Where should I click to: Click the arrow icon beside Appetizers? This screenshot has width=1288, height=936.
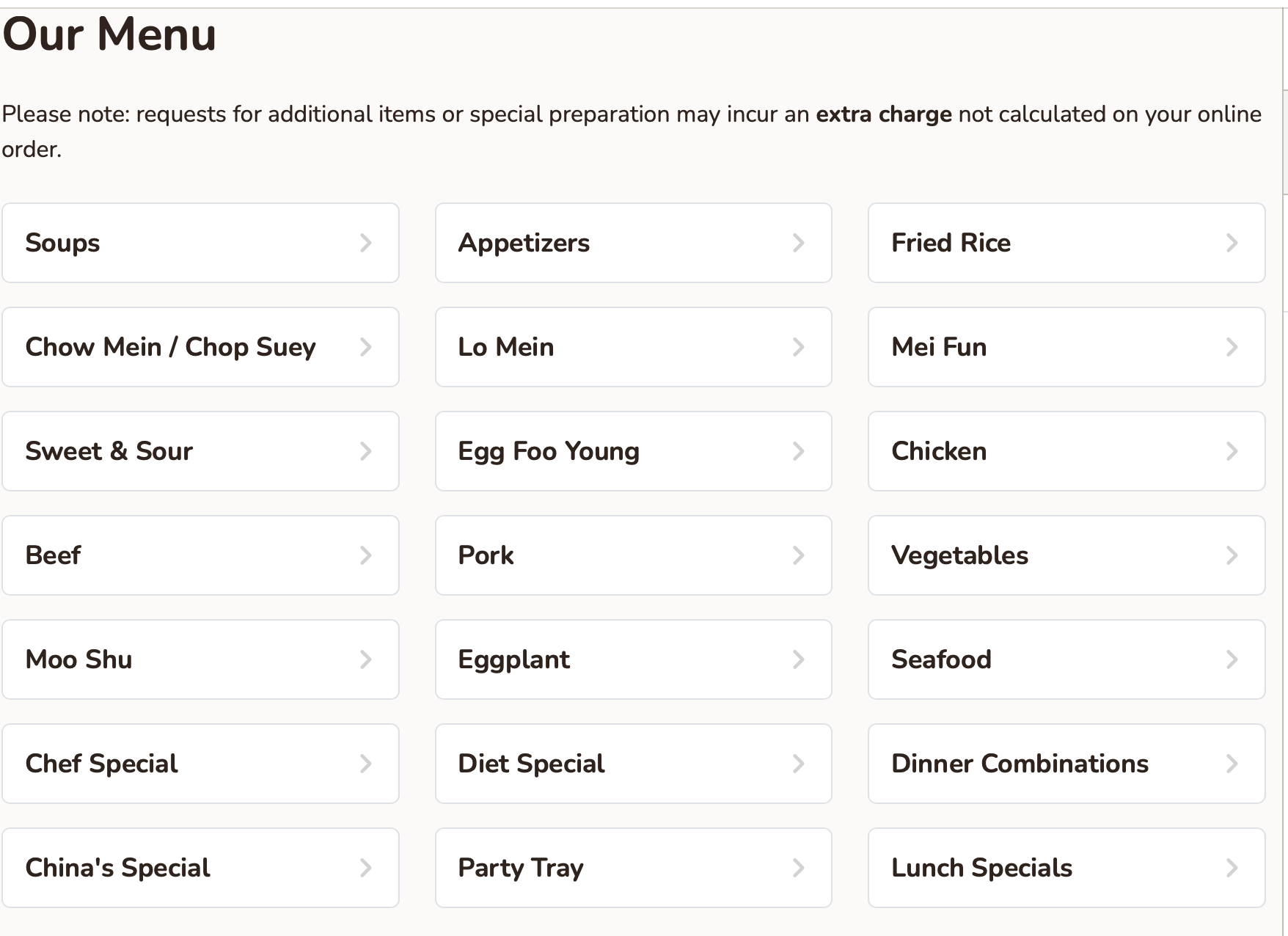(x=799, y=243)
